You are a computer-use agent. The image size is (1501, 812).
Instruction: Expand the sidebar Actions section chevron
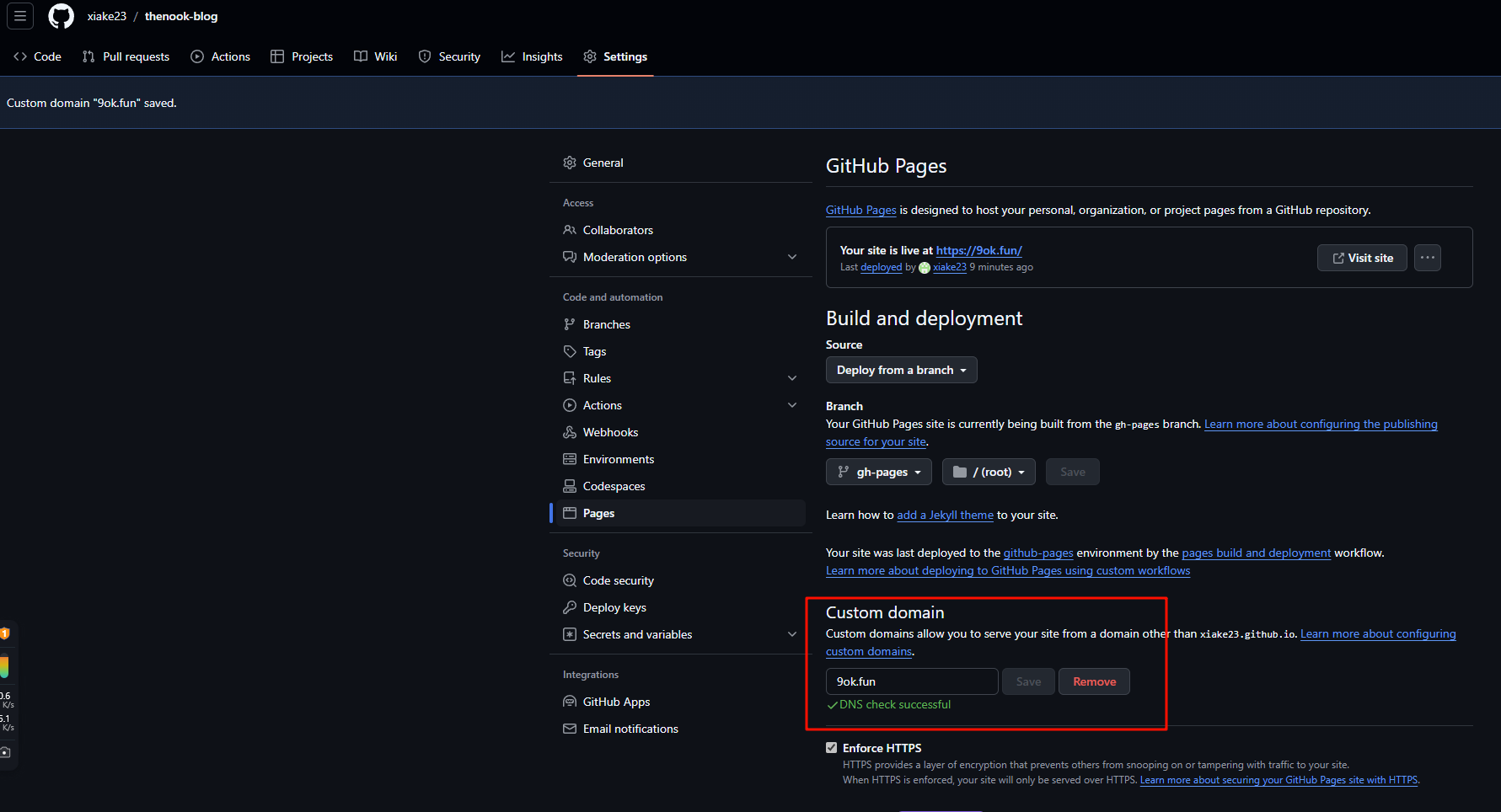pyautogui.click(x=792, y=405)
